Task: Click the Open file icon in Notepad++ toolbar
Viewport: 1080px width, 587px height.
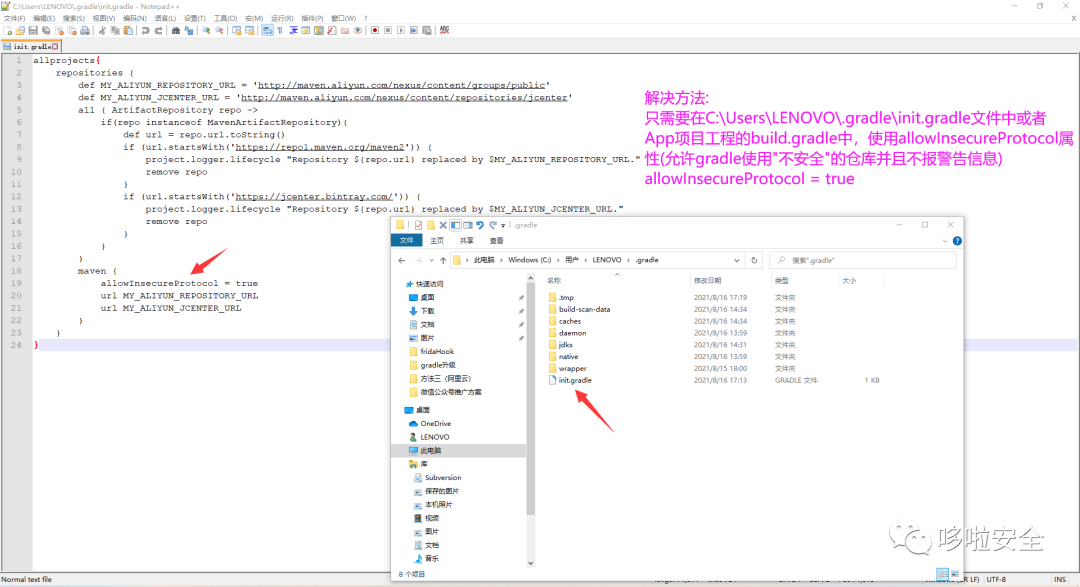Action: pos(20,30)
